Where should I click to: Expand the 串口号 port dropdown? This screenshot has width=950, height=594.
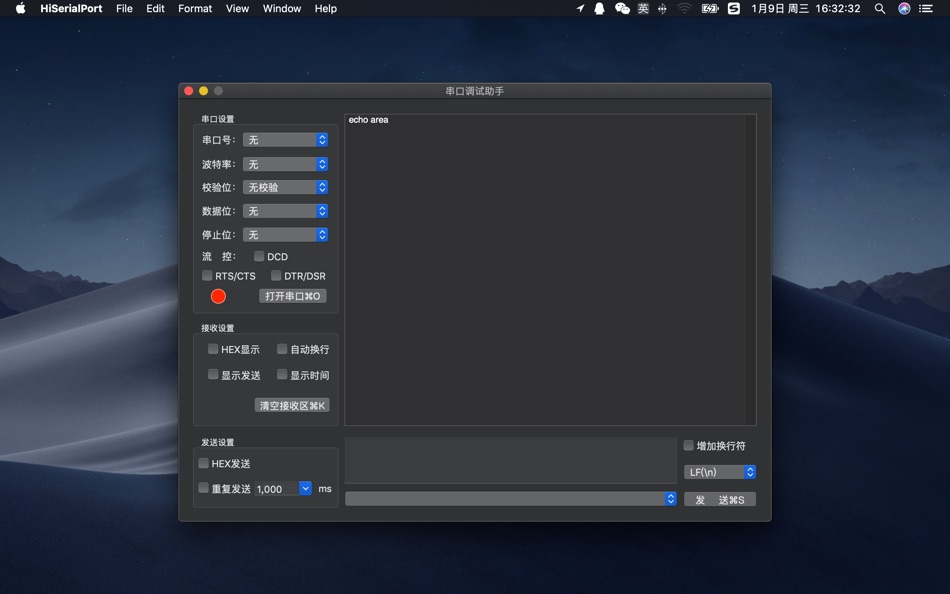point(285,140)
